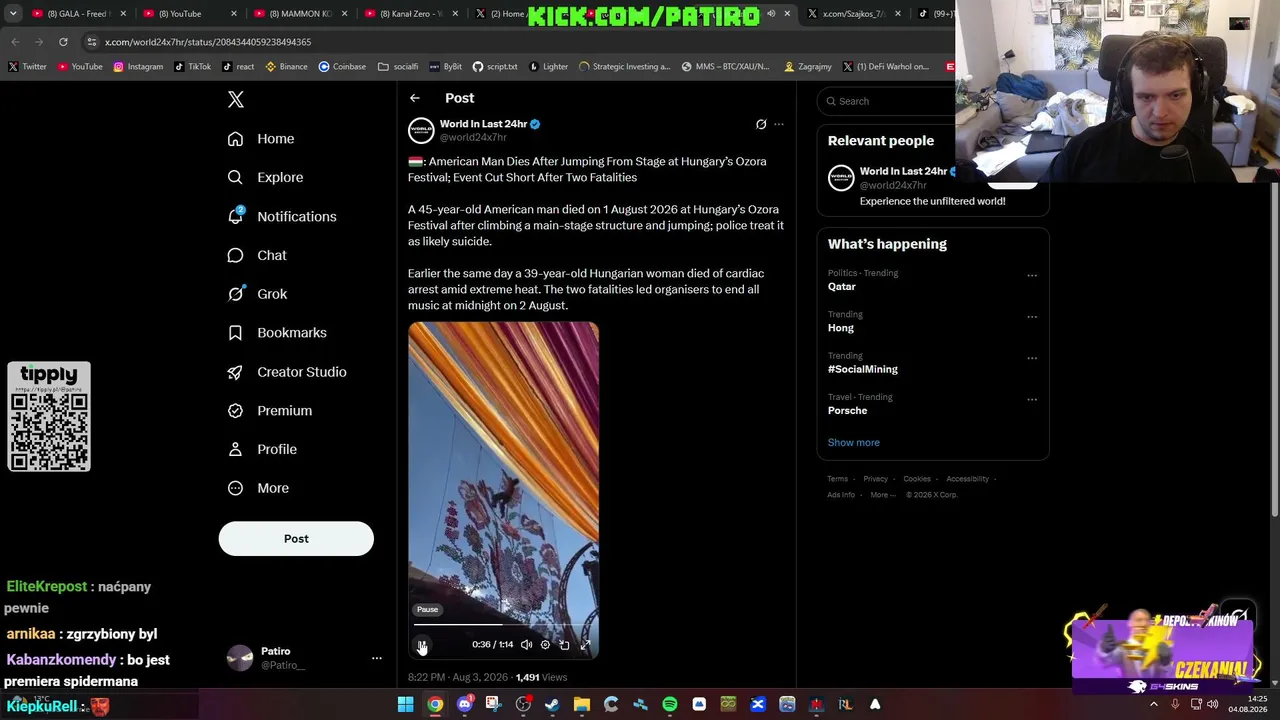
Task: Open the browser tab search dropdown
Action: click(x=13, y=14)
